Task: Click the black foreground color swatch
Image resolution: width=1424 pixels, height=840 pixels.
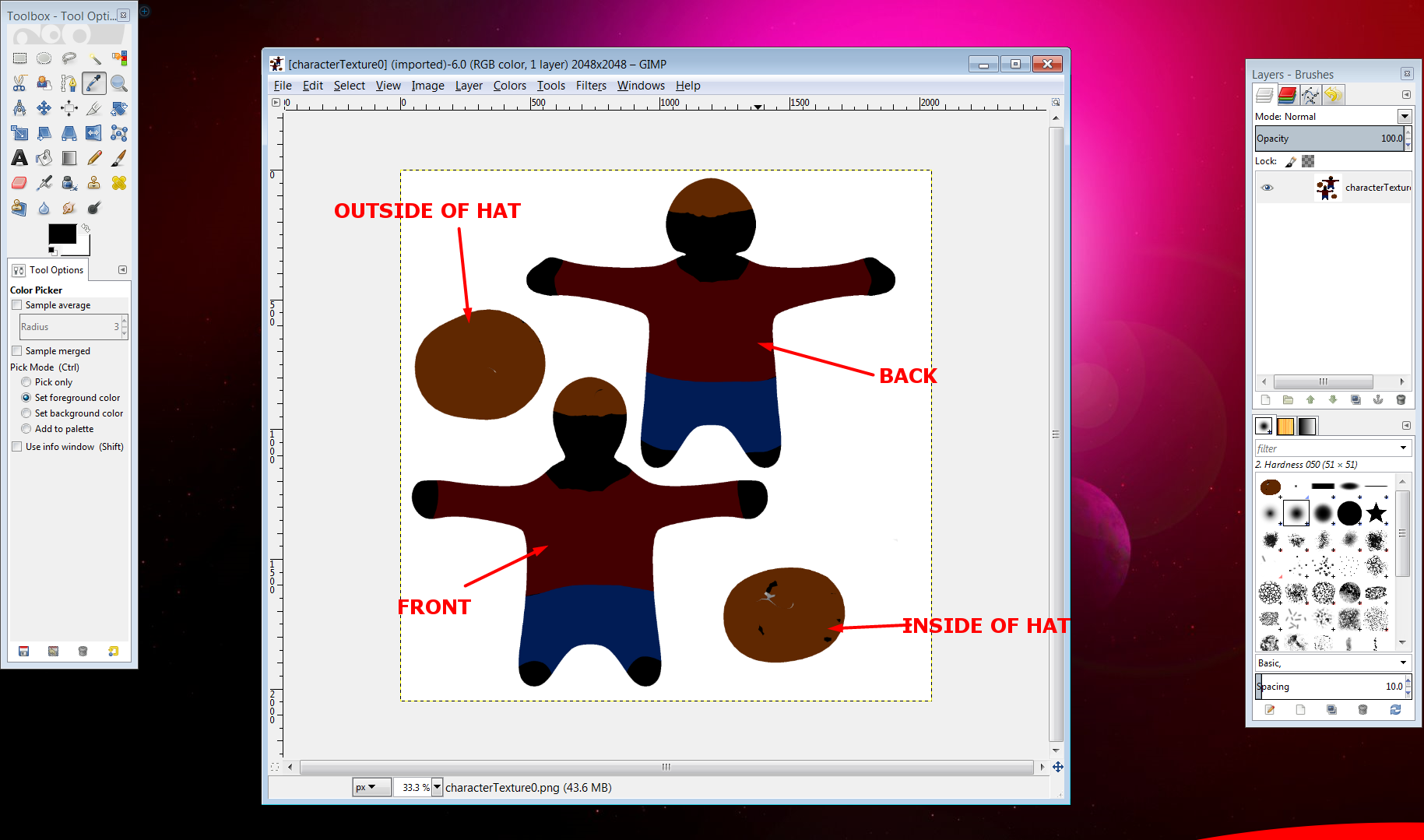Action: tap(62, 234)
